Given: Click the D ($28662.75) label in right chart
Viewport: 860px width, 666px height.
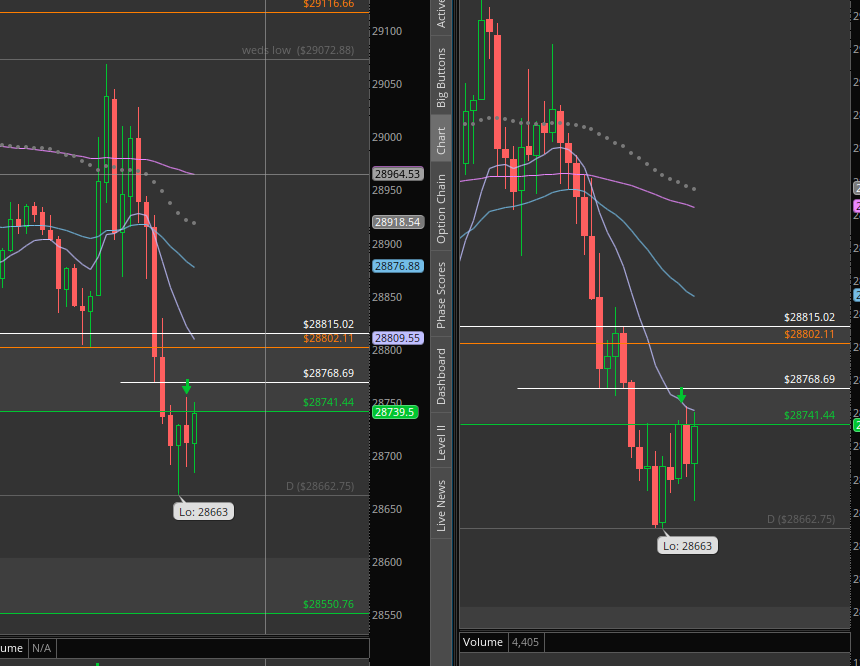Looking at the screenshot, I should pyautogui.click(x=801, y=519).
